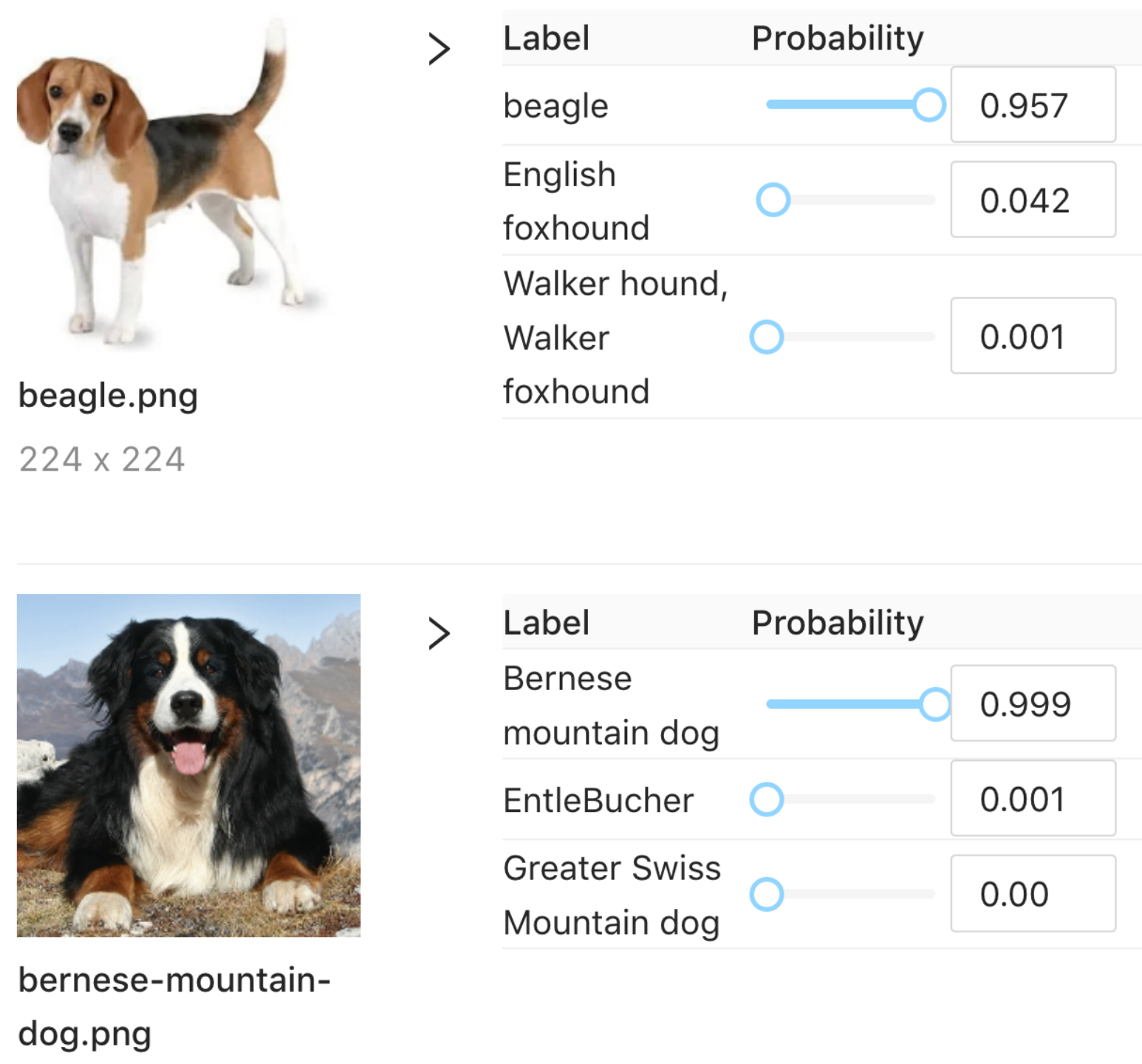Viewport: 1142px width, 1064px height.
Task: Select the 0.042 probability field
Action: 1033,199
